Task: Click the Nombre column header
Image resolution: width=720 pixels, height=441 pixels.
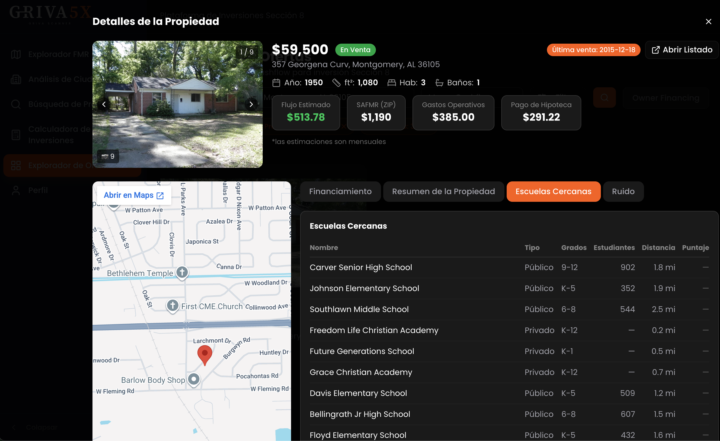Action: 324,248
